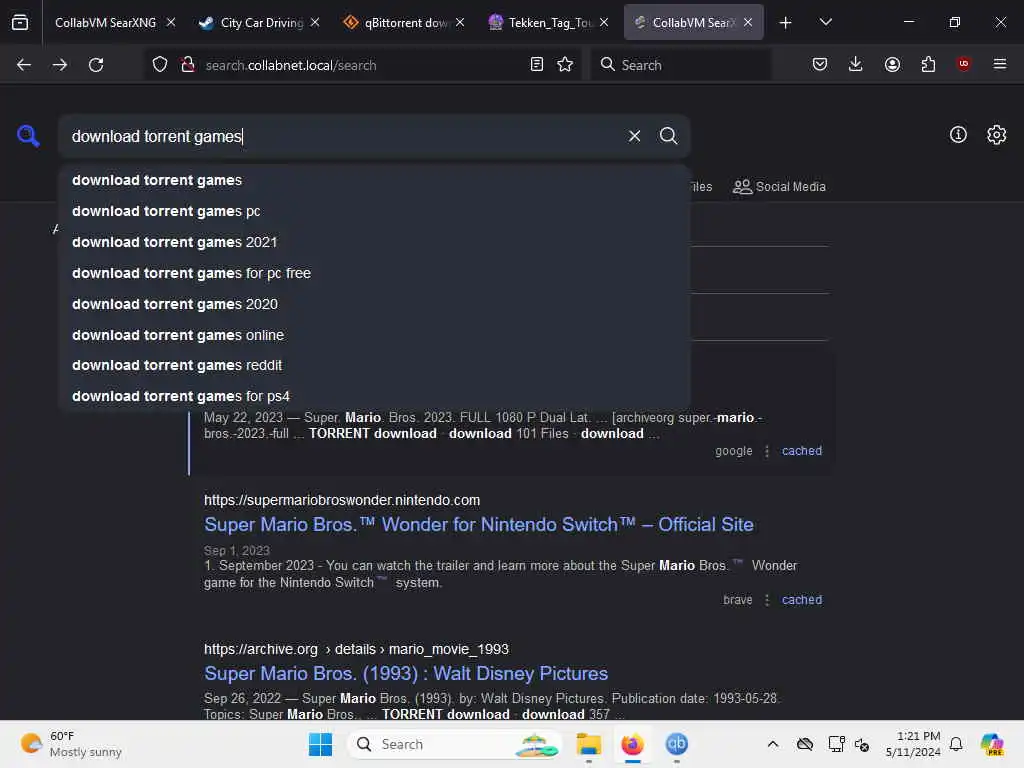The width and height of the screenshot is (1024, 768).
Task: Open Super Mario Bros. Wonder Official Site link
Action: coord(479,524)
